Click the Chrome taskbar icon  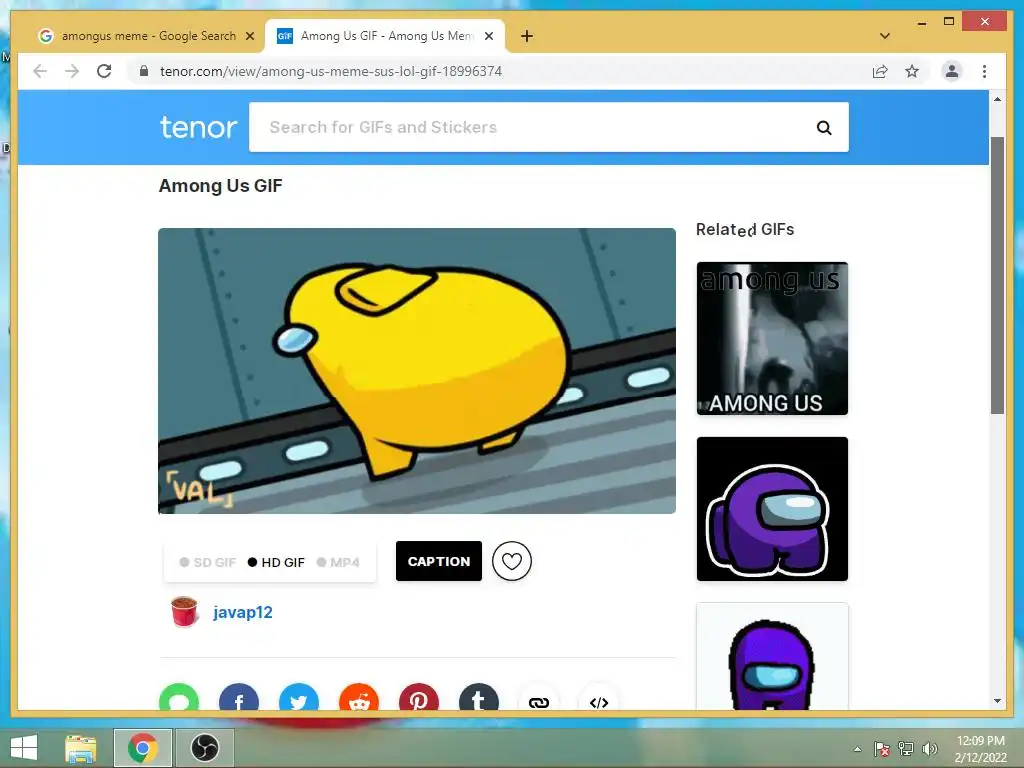pyautogui.click(x=143, y=748)
